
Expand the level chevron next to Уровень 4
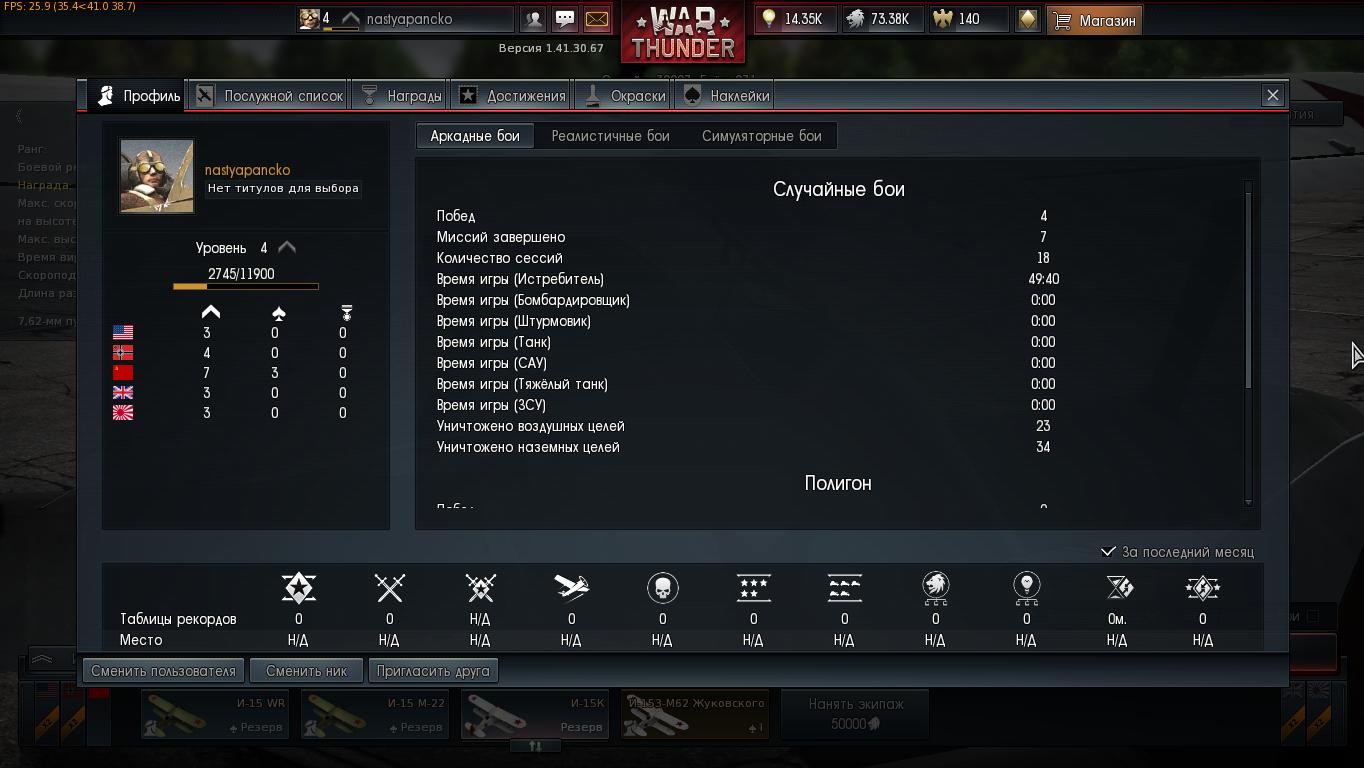287,247
